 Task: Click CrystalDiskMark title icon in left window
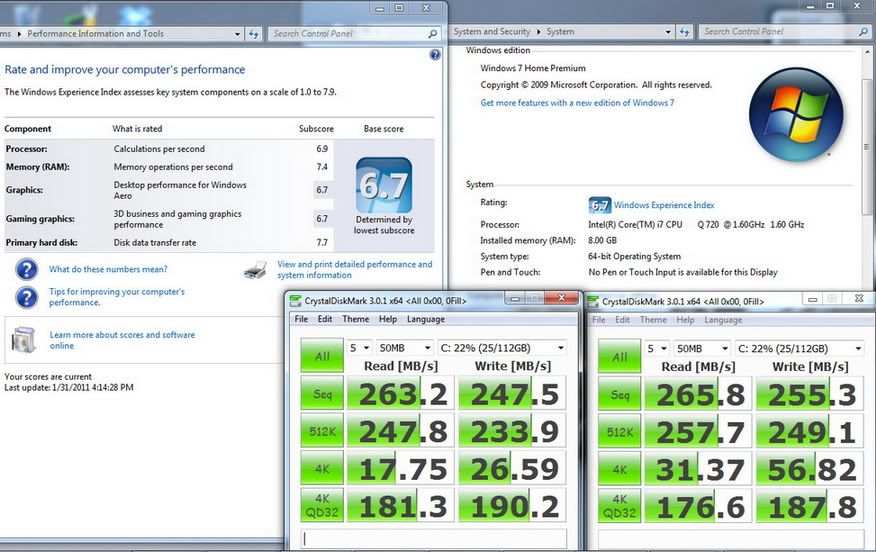click(x=295, y=301)
